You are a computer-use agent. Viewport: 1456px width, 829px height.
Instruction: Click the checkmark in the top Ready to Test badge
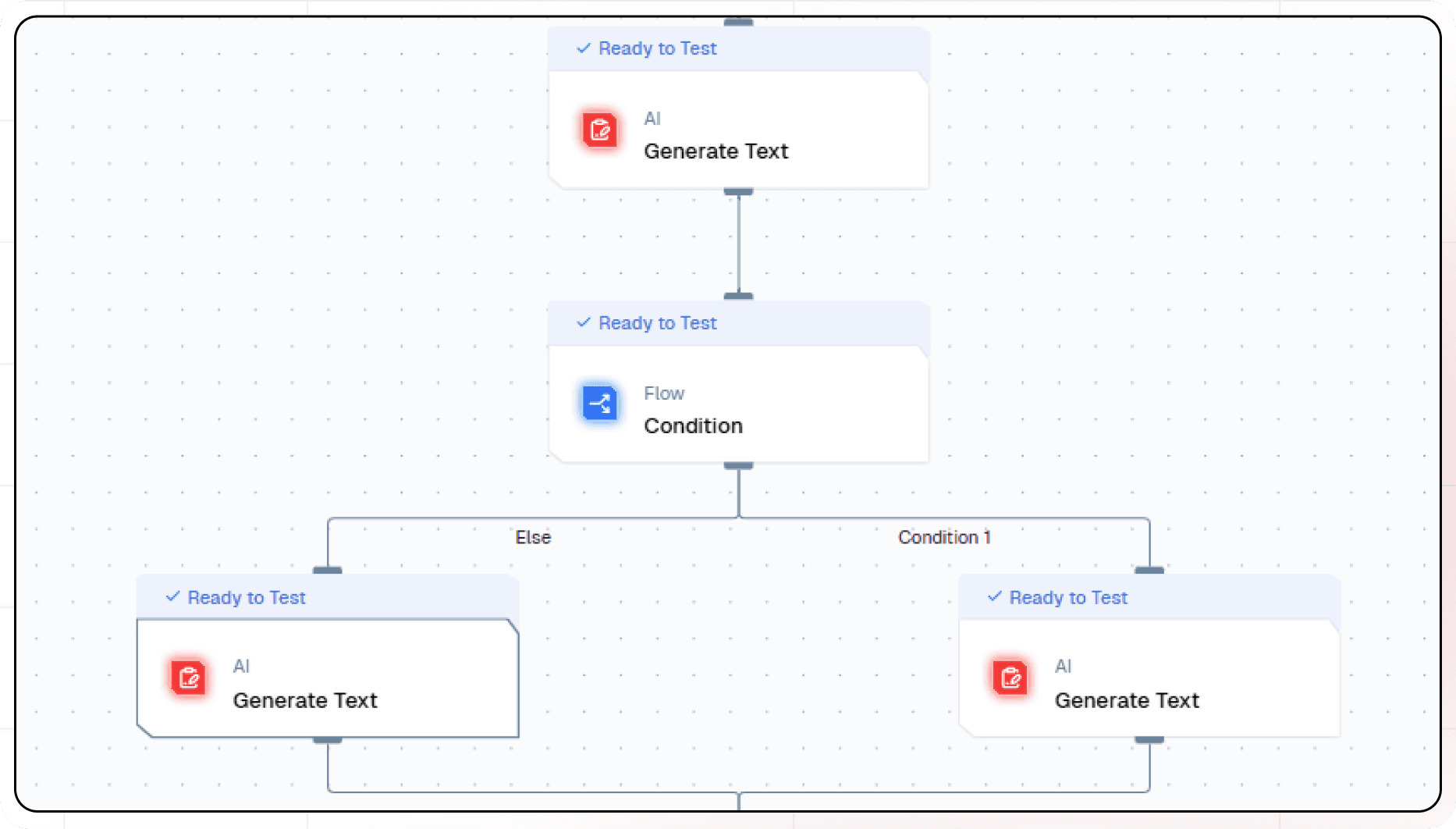[x=583, y=48]
